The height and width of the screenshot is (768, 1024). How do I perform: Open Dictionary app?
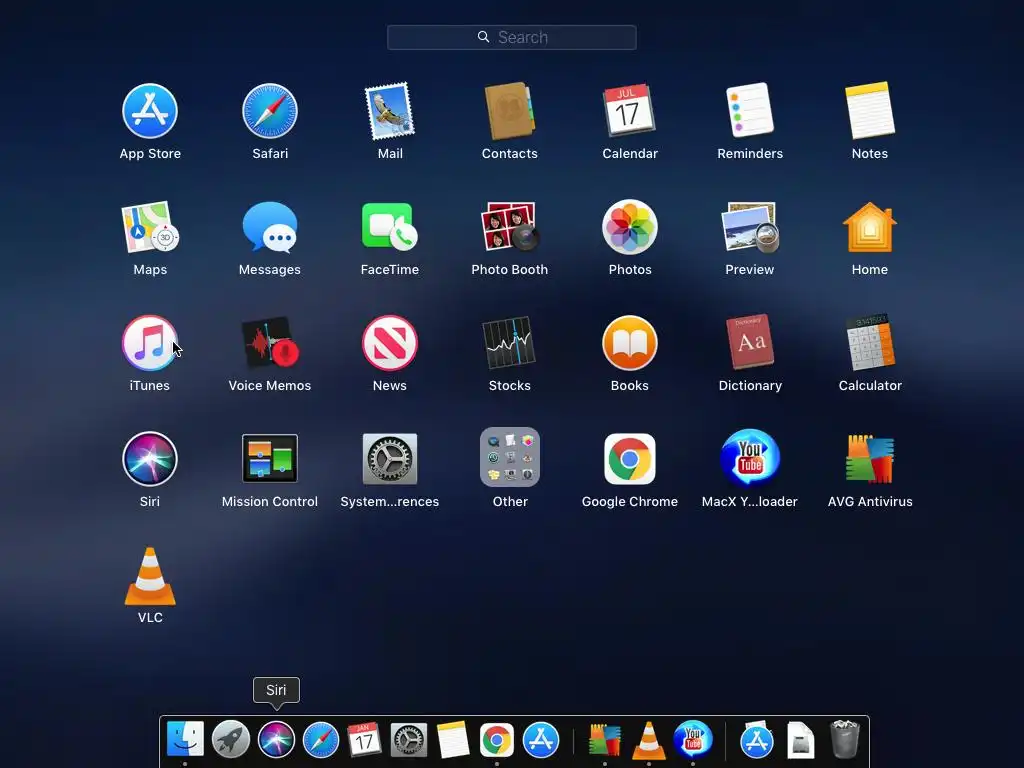coord(750,342)
